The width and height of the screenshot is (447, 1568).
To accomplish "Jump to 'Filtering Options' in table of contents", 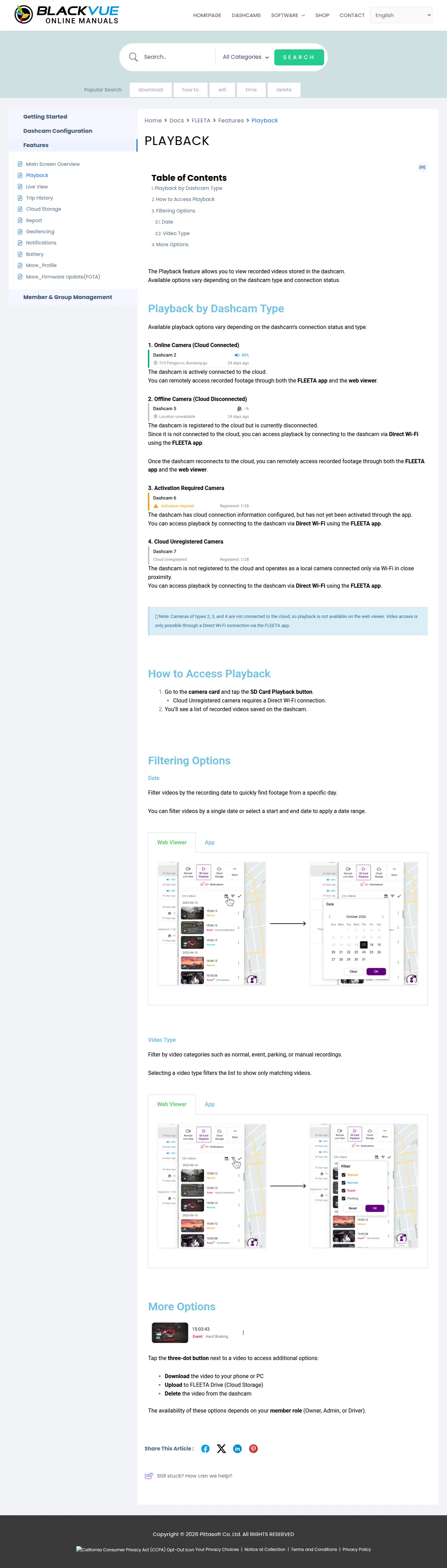I will (175, 211).
